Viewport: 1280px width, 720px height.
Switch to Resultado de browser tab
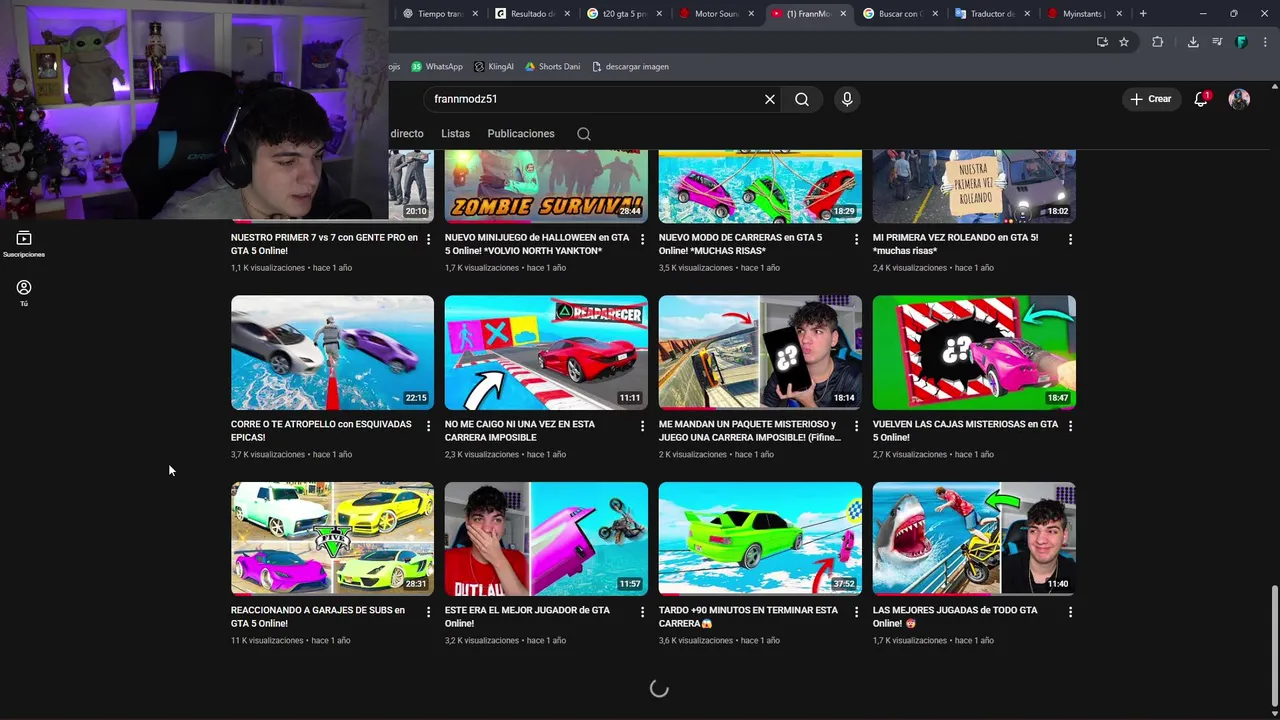pyautogui.click(x=532, y=14)
